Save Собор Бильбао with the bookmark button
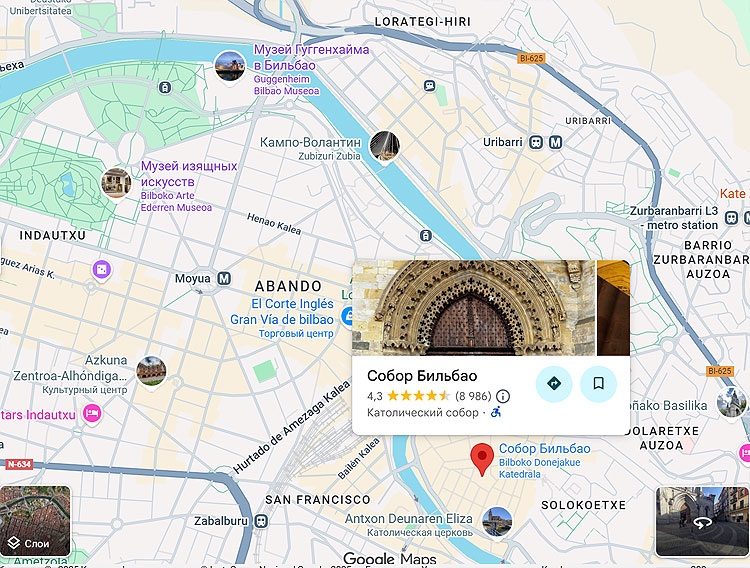This screenshot has width=750, height=568. [x=598, y=384]
